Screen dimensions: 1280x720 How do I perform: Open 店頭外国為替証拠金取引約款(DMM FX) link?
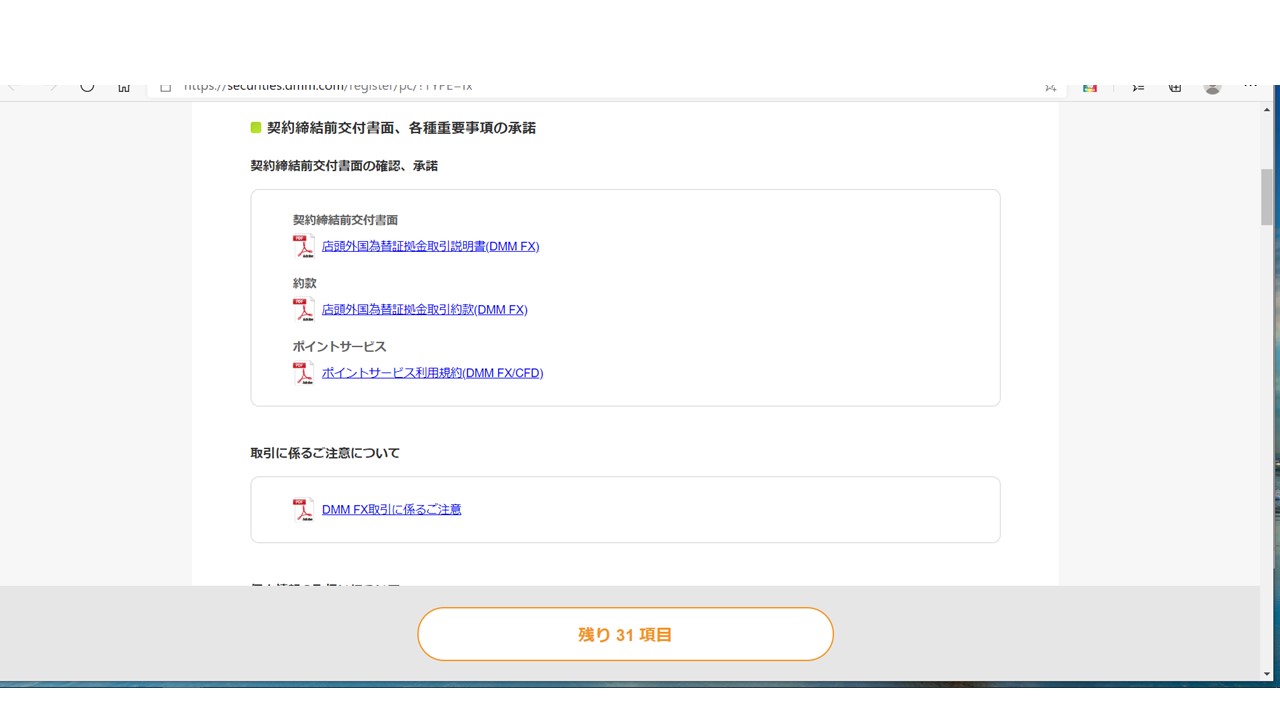pos(424,310)
